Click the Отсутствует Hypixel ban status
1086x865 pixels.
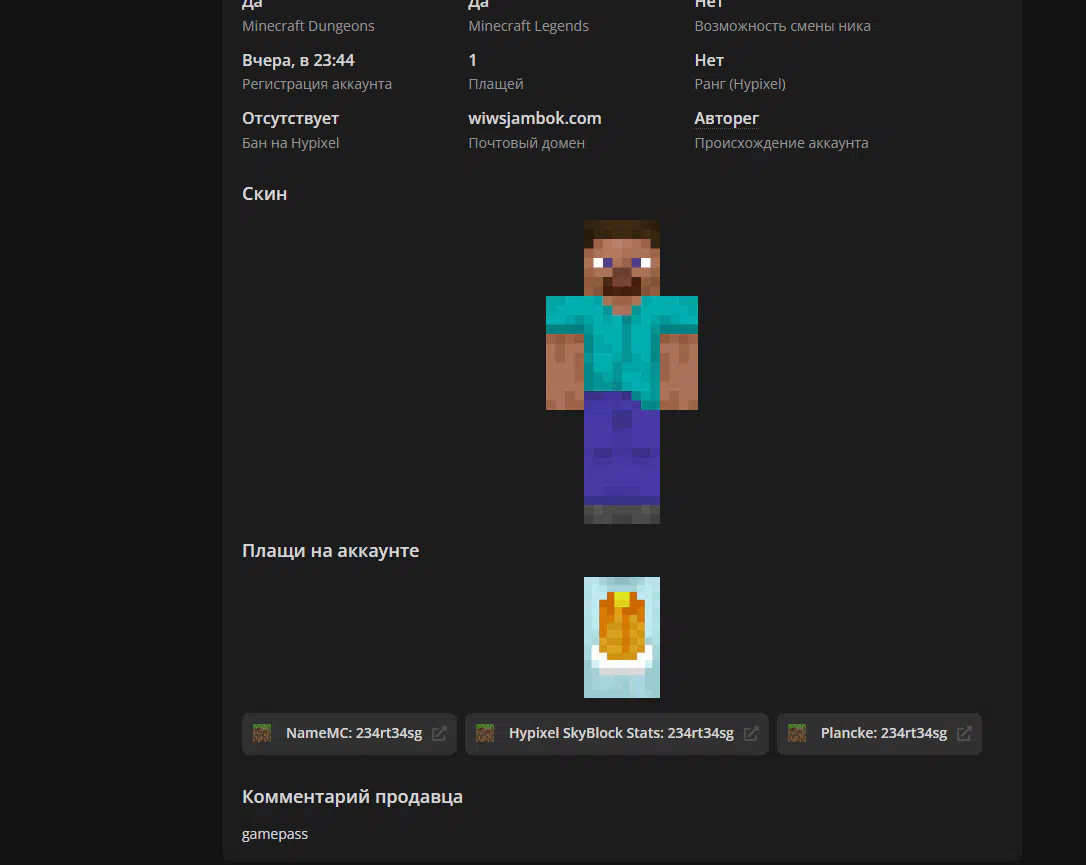tap(290, 118)
